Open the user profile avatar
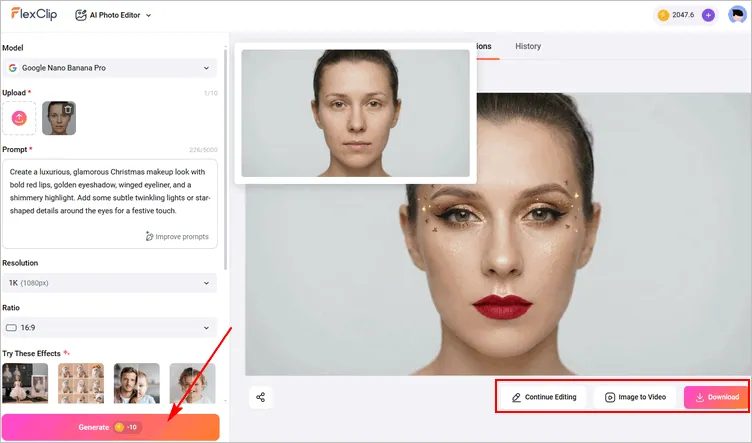752x443 pixels. (x=737, y=15)
